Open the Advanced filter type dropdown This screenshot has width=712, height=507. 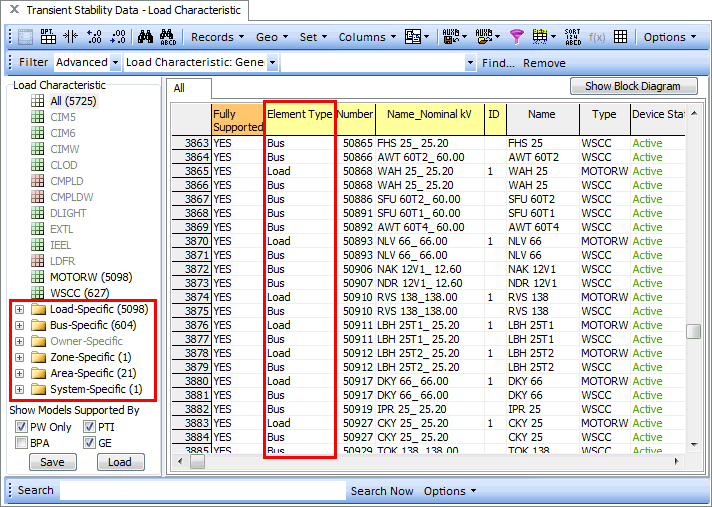tap(115, 63)
